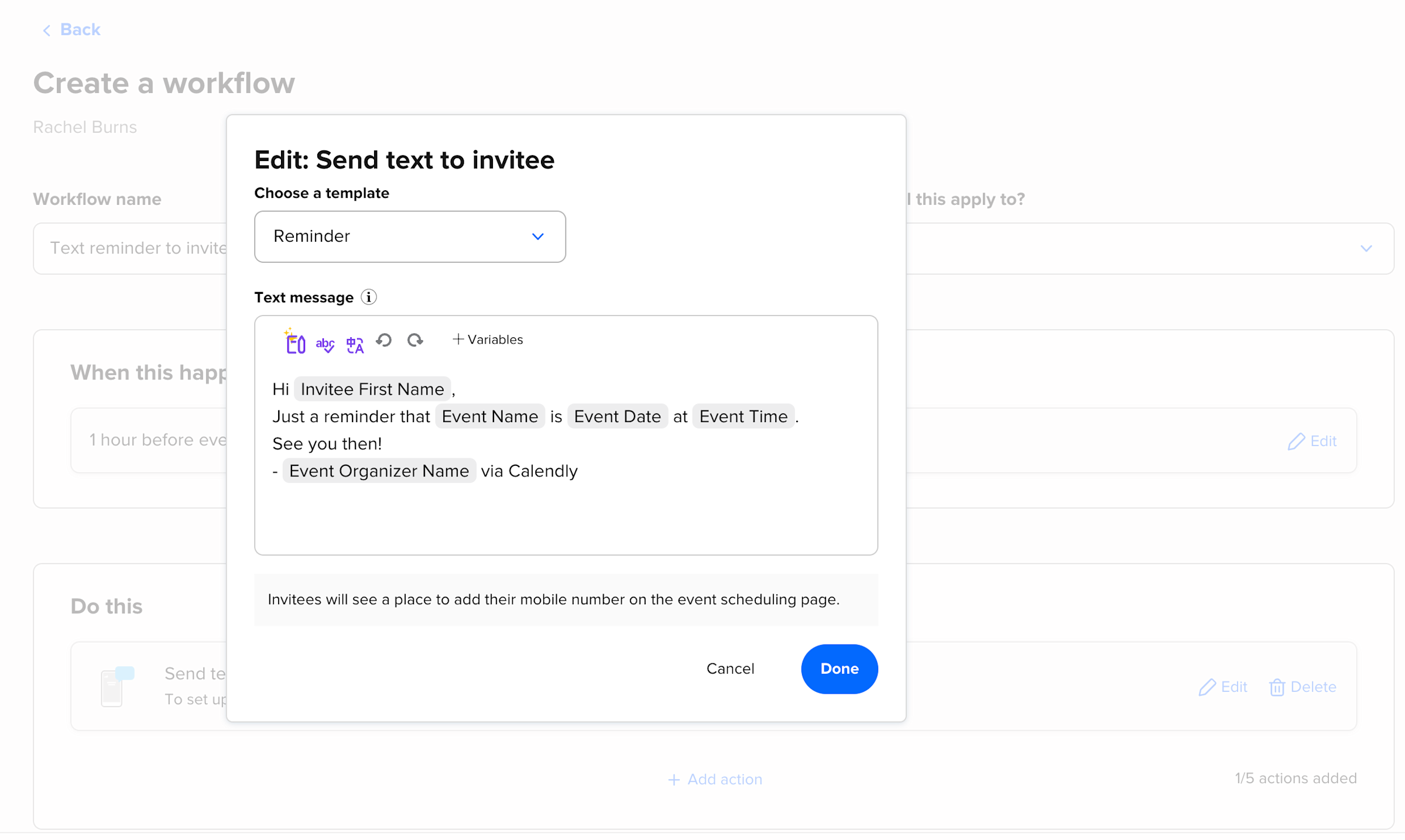Click the Delete trash icon for the action
This screenshot has width=1405, height=840.
tap(1277, 687)
